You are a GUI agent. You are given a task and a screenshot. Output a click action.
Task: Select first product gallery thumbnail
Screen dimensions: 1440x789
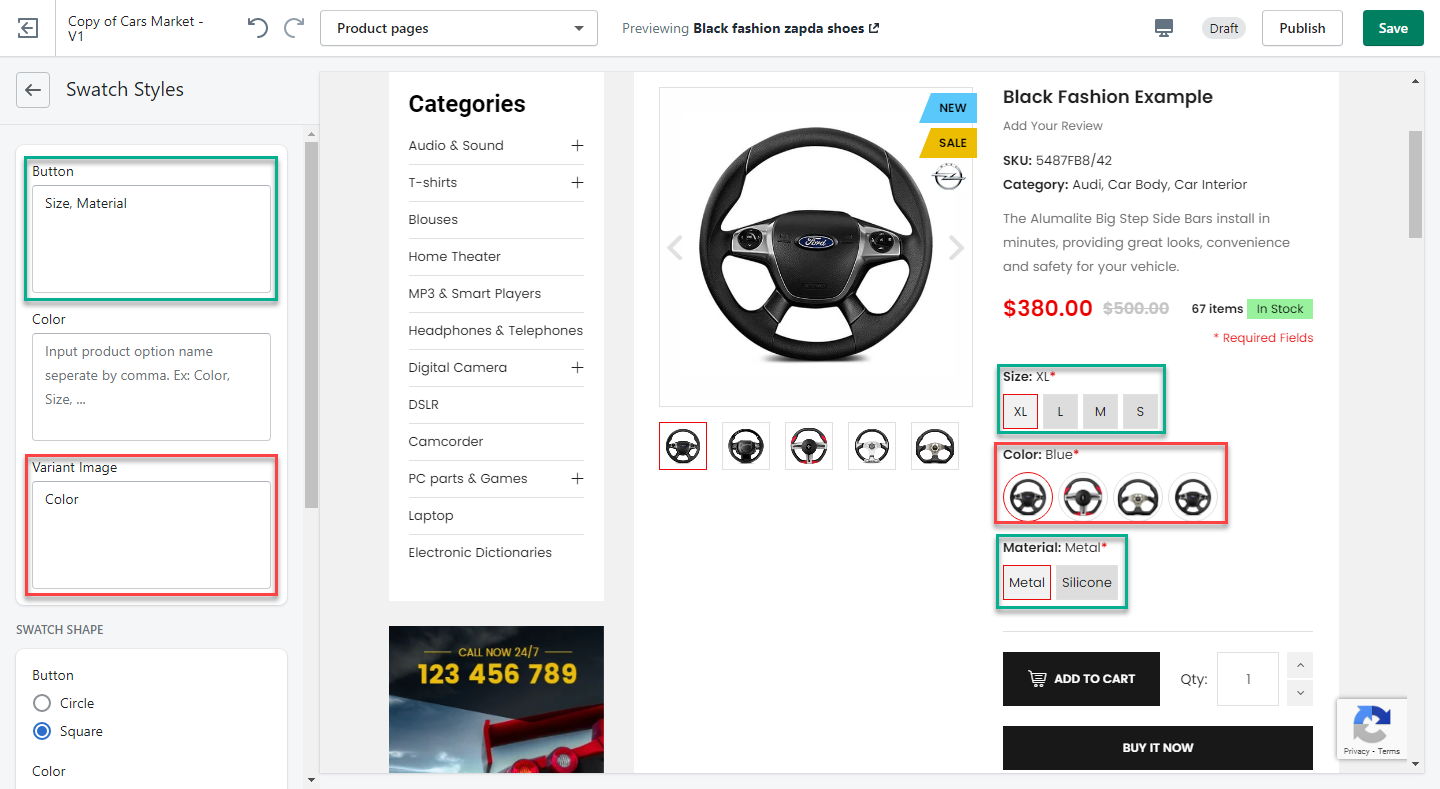(683, 446)
